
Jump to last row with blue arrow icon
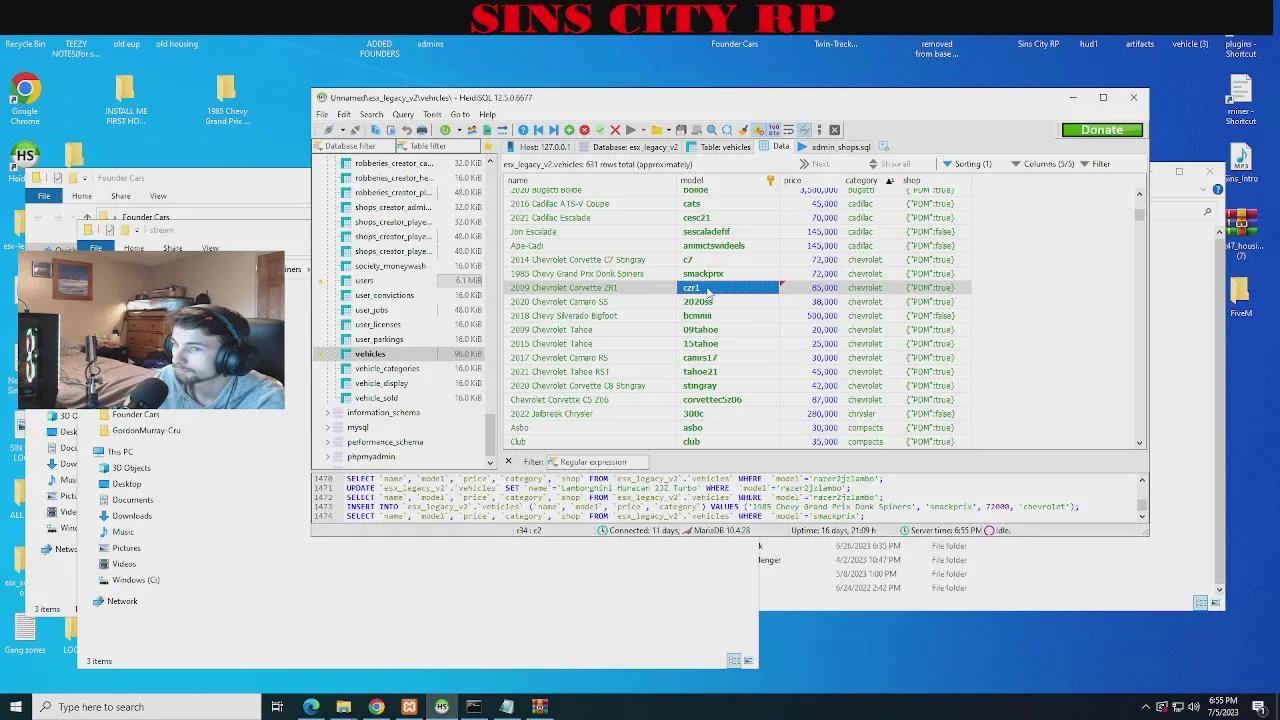point(554,130)
